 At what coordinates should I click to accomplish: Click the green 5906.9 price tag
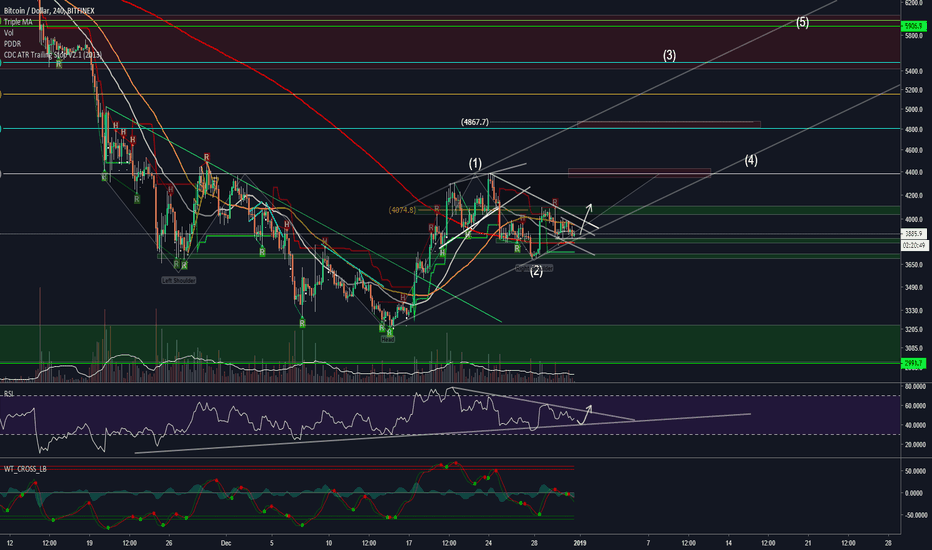tap(913, 26)
